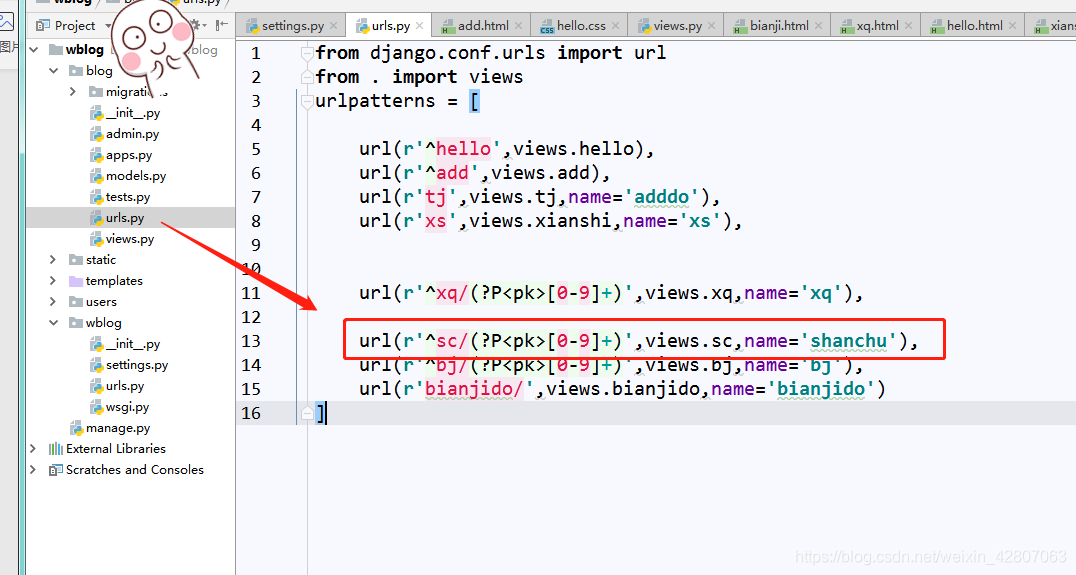Switch to bianji.html editor tab
The width and height of the screenshot is (1076, 575).
click(779, 26)
